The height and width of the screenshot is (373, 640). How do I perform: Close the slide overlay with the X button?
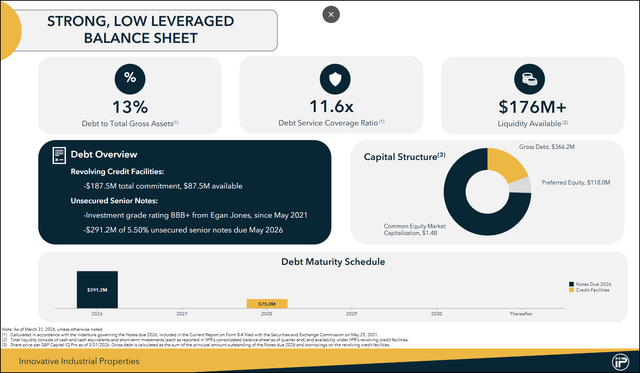pos(331,15)
